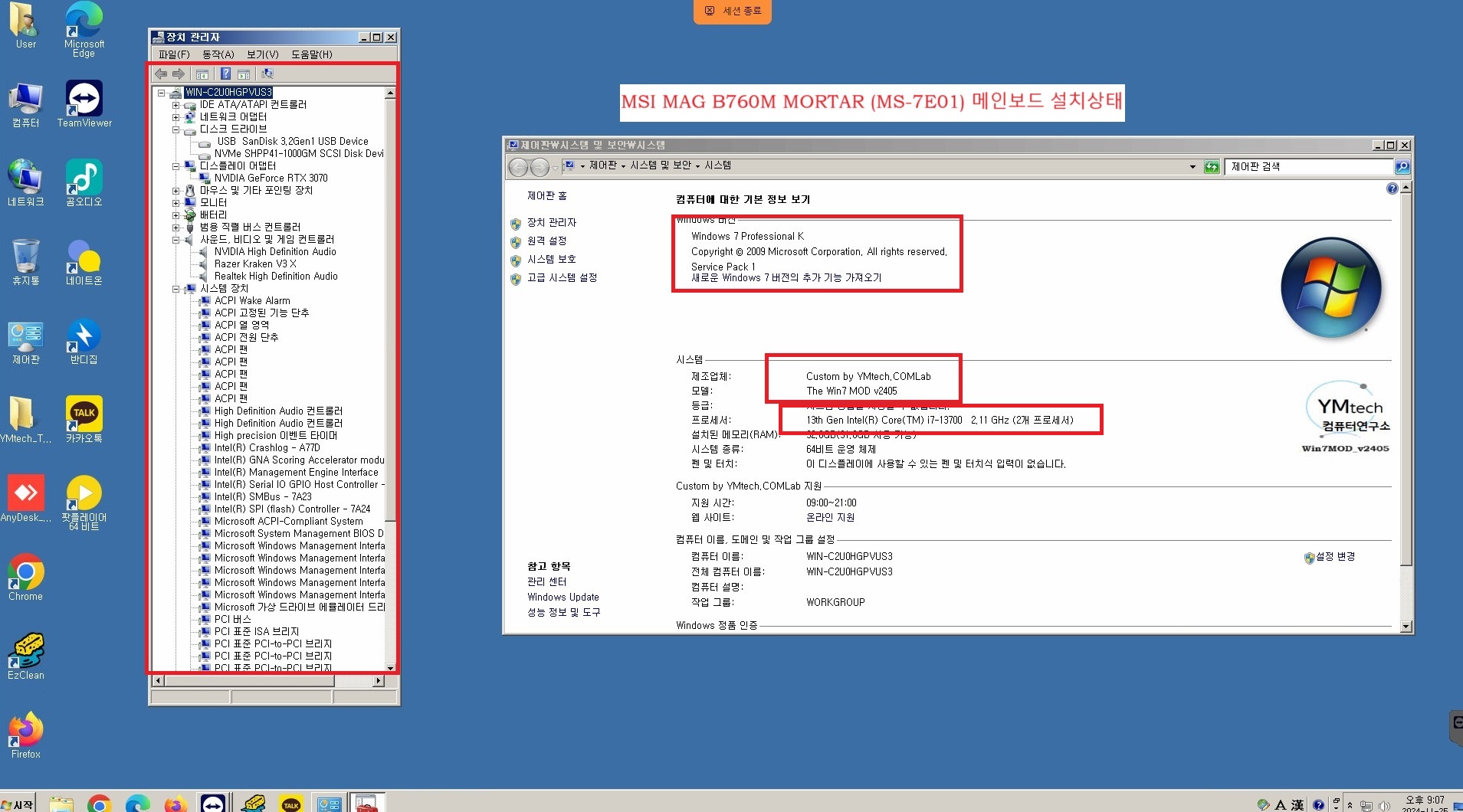Select USB SanDisk 3.2Gen1 USB Device

(x=293, y=141)
